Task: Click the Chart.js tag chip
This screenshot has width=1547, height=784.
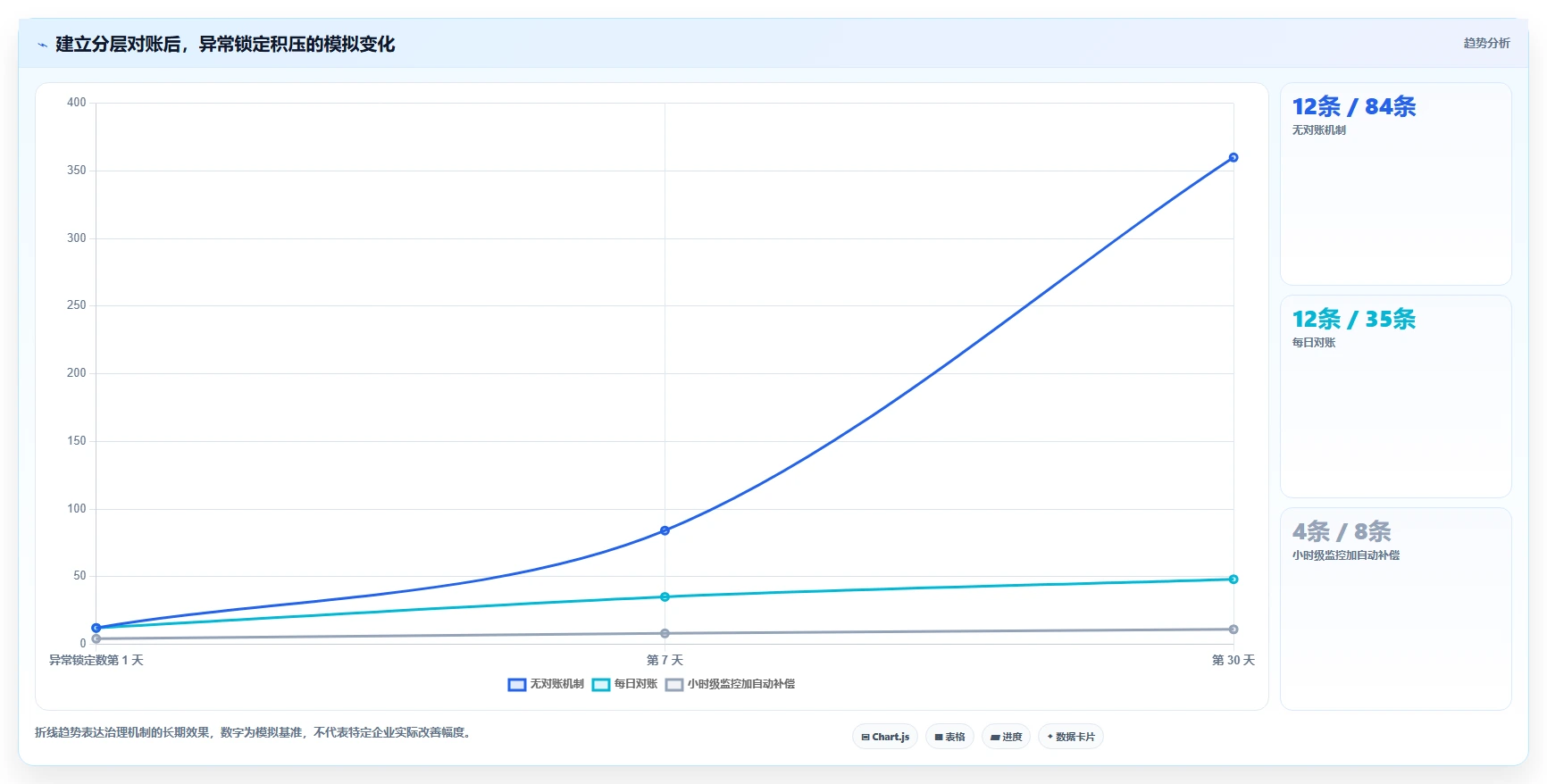Action: tap(885, 737)
